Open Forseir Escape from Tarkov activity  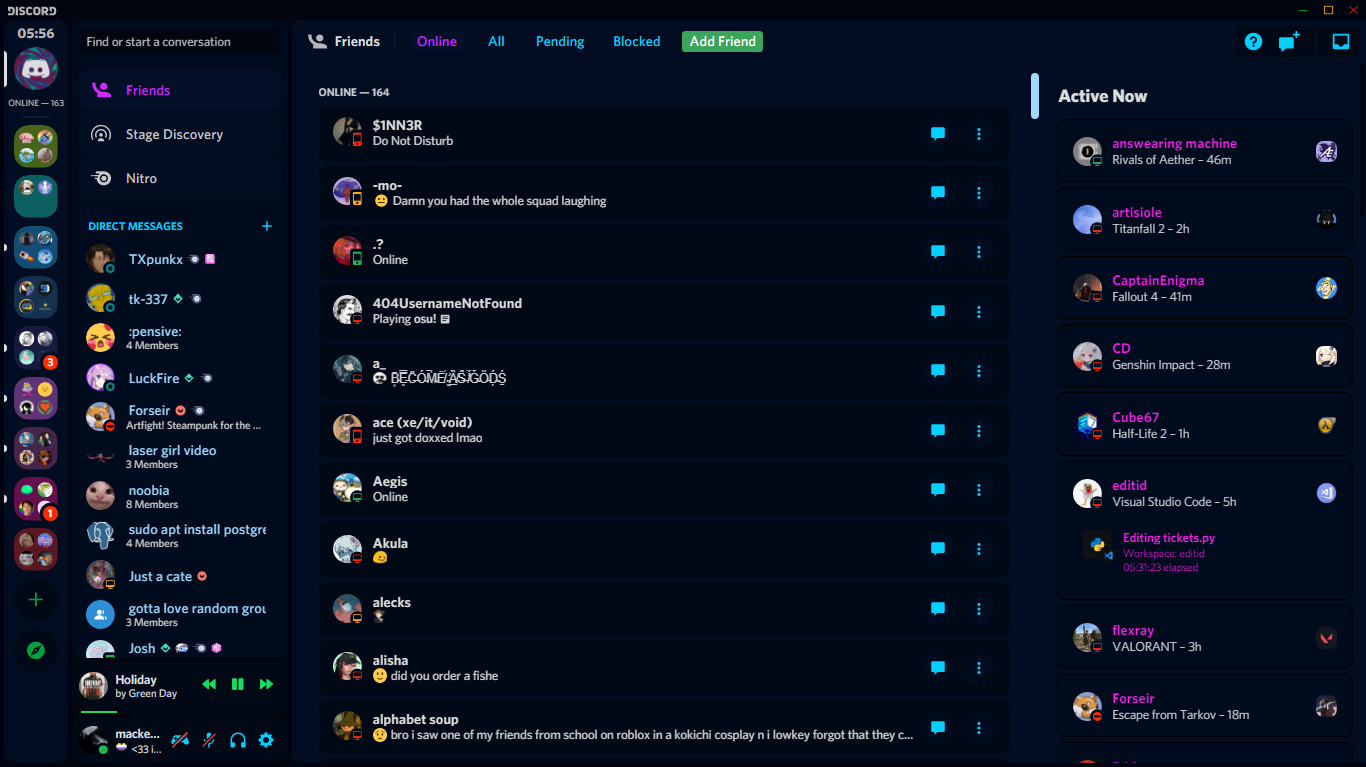coord(1204,706)
